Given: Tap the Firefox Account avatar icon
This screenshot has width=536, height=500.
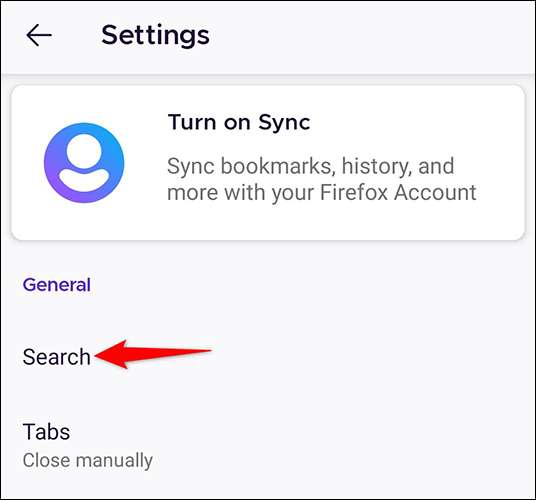Looking at the screenshot, I should coord(84,163).
